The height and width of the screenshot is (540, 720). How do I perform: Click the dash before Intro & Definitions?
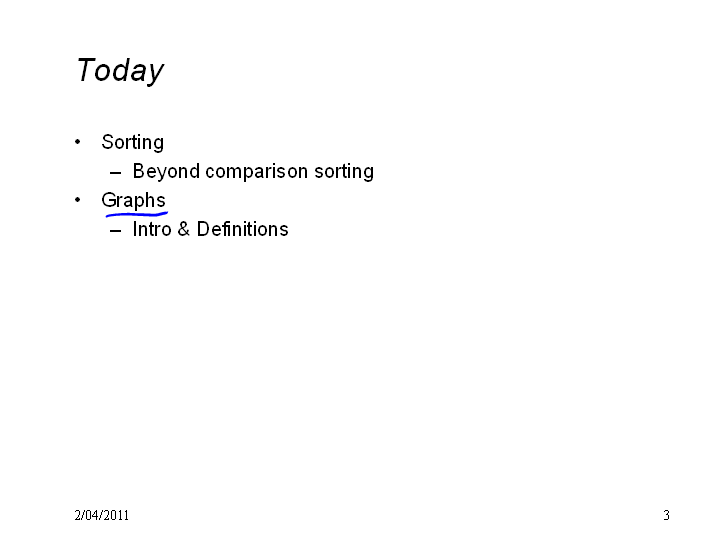point(115,231)
